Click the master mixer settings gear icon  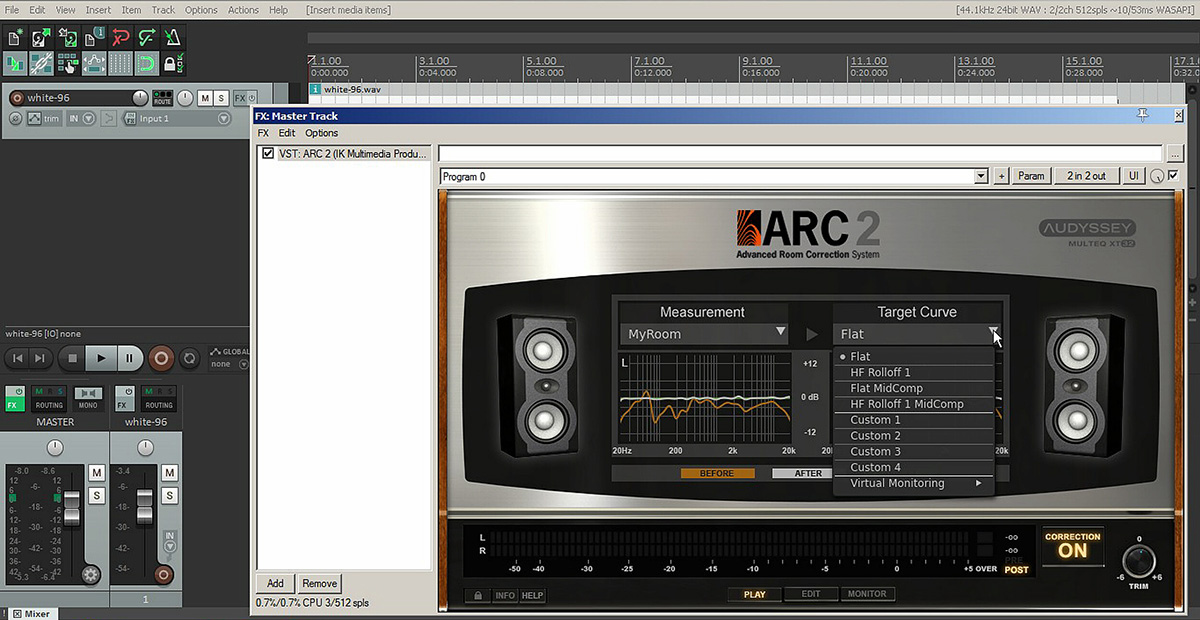pos(91,574)
